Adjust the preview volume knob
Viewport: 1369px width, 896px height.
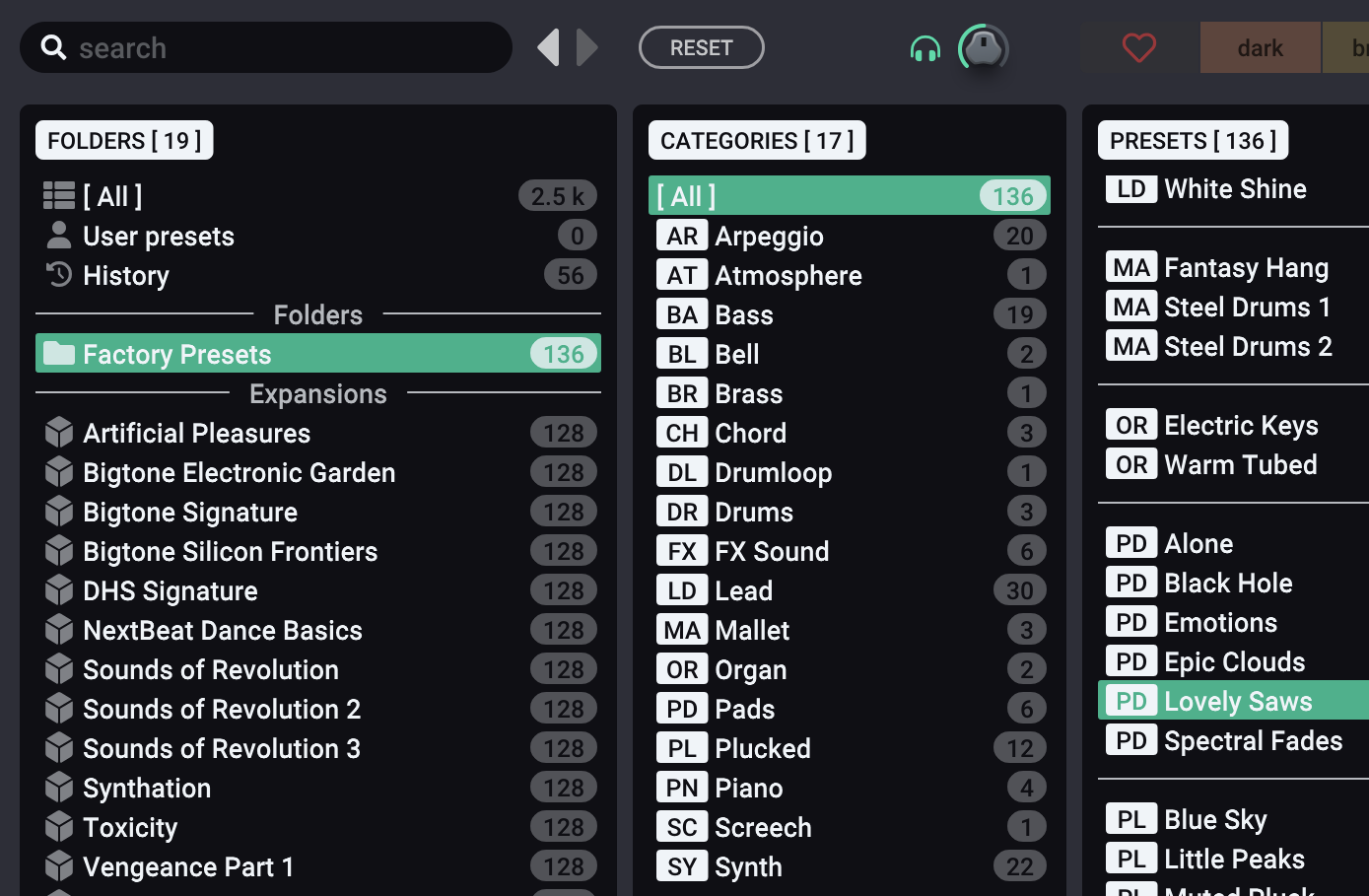pyautogui.click(x=983, y=47)
